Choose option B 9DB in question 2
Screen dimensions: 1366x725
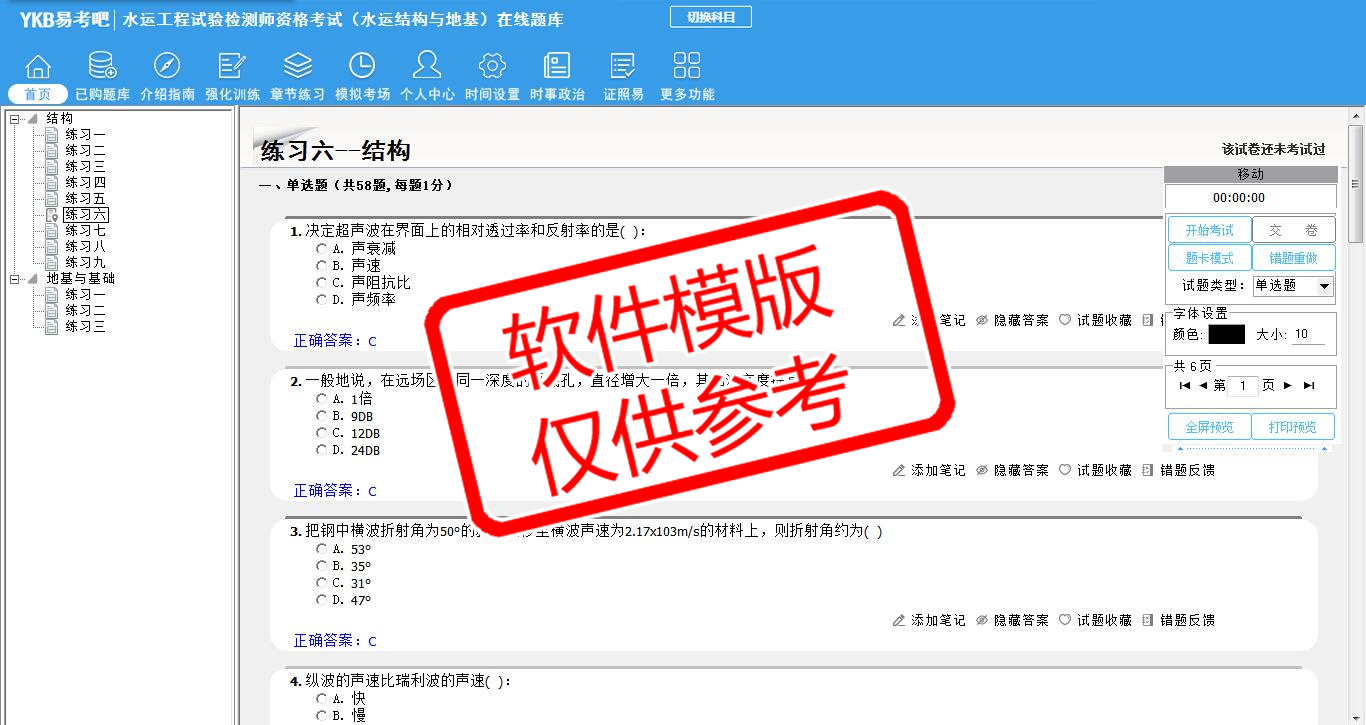pyautogui.click(x=321, y=416)
